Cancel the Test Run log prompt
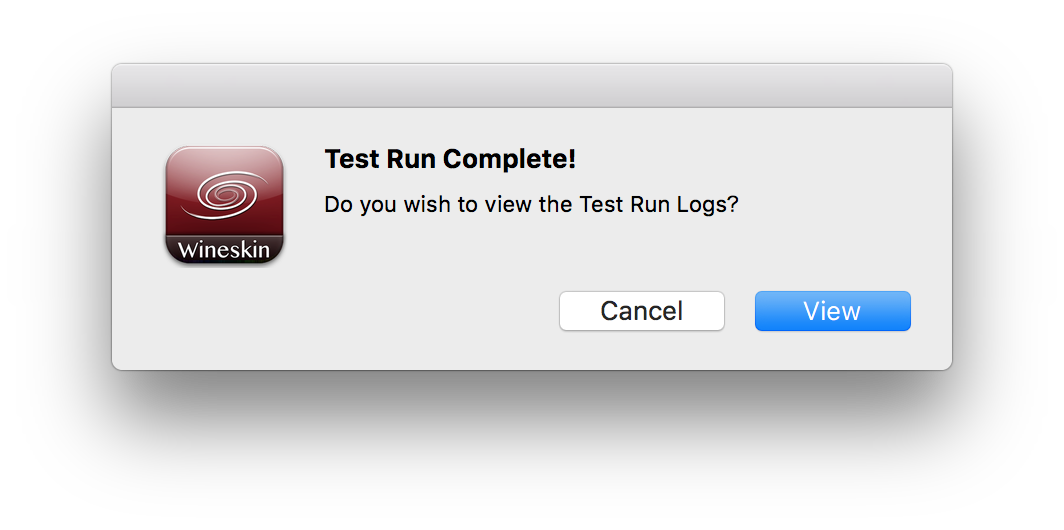Image resolution: width=1064 pixels, height=530 pixels. (x=642, y=311)
